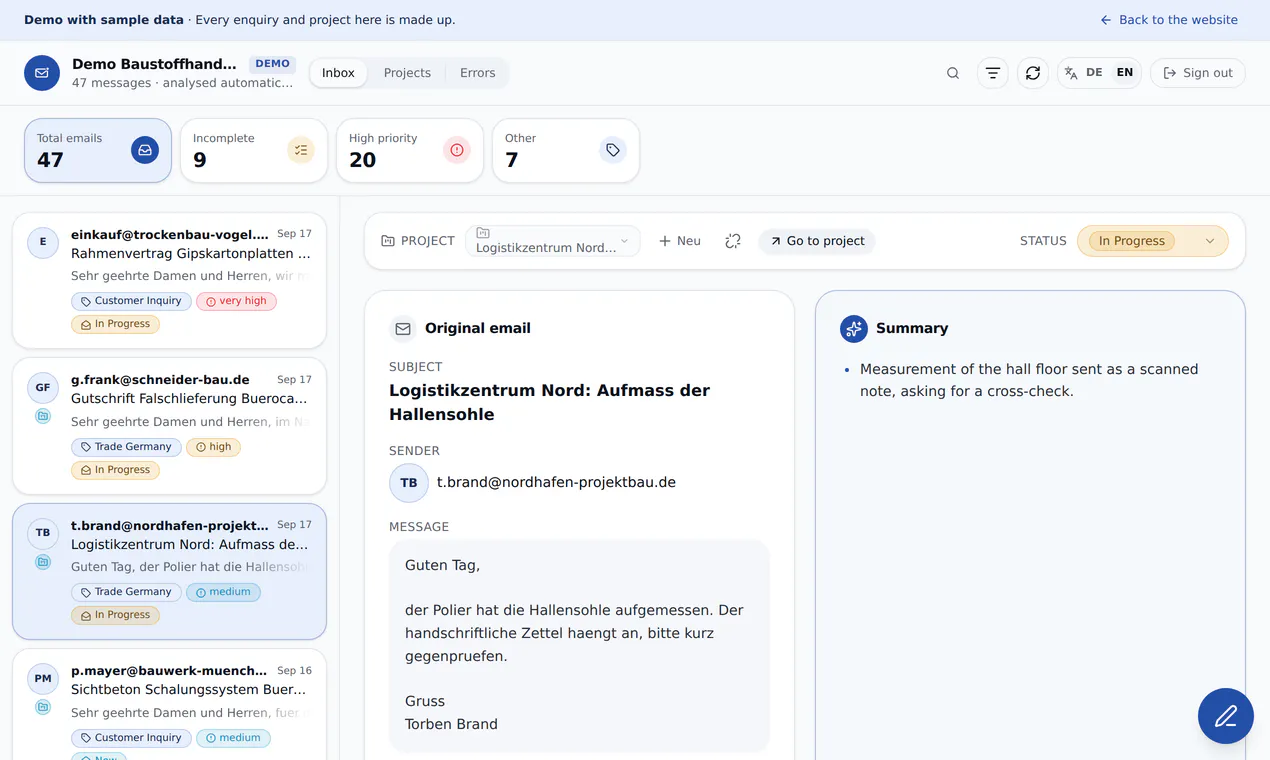Select the Other emails card
1270x760 pixels.
pos(566,150)
